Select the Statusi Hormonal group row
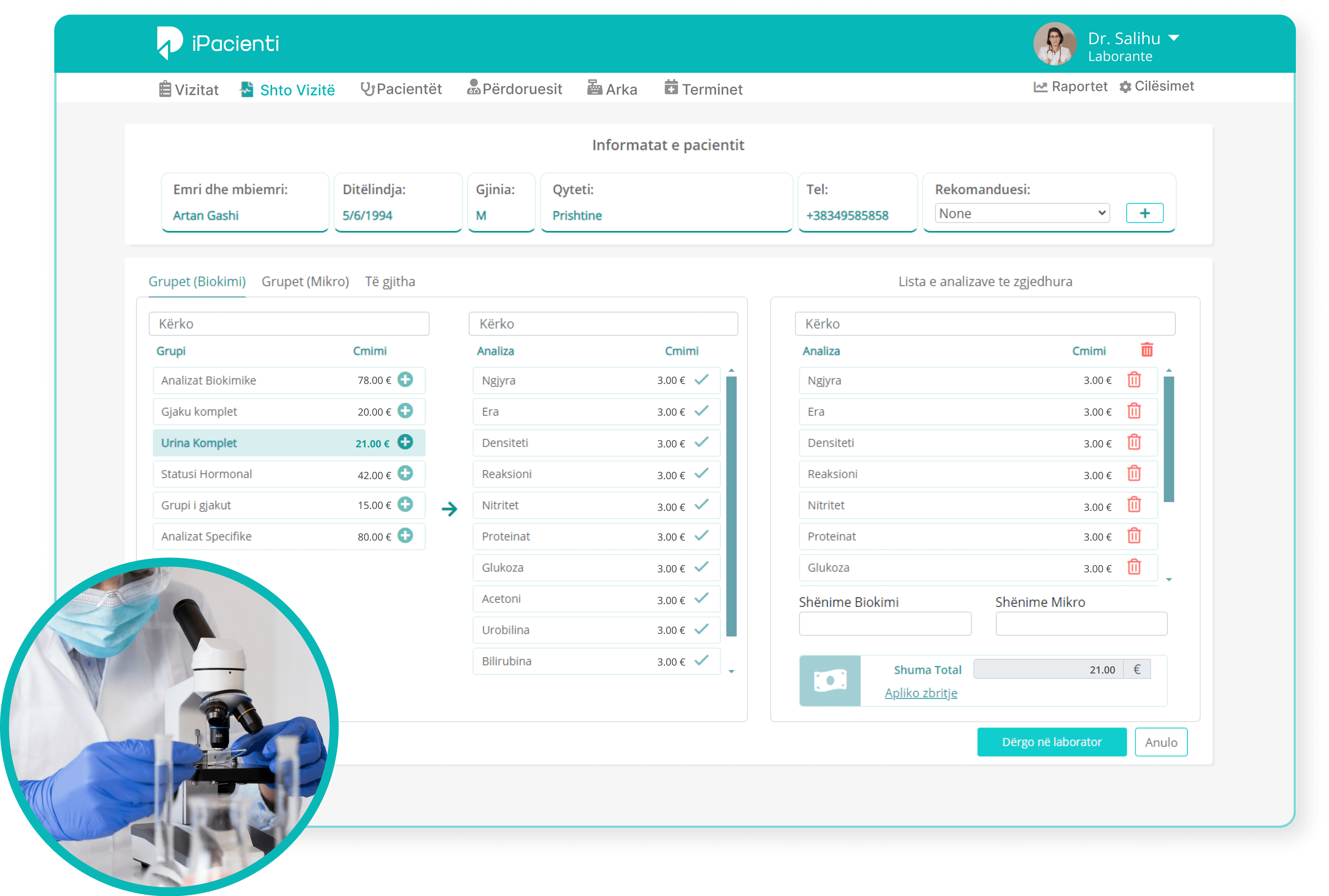 289,474
